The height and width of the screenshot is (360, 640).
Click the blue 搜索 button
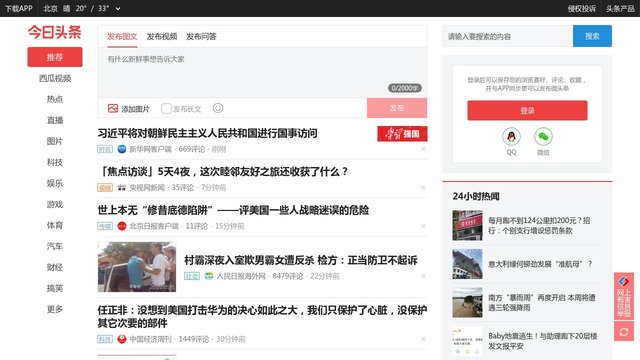click(x=592, y=36)
